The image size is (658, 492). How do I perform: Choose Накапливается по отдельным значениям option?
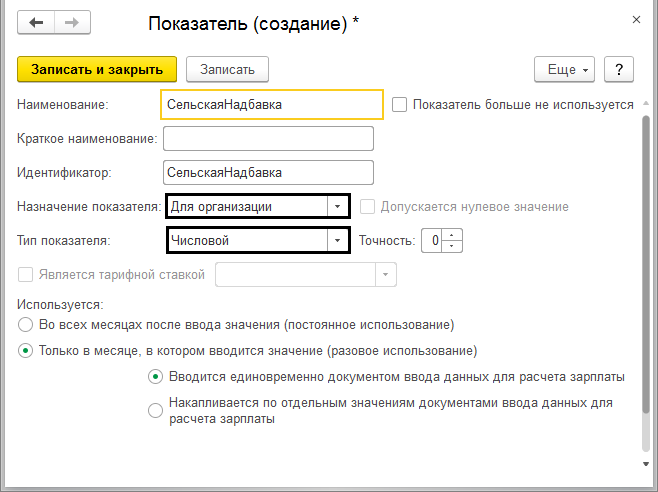(x=155, y=410)
